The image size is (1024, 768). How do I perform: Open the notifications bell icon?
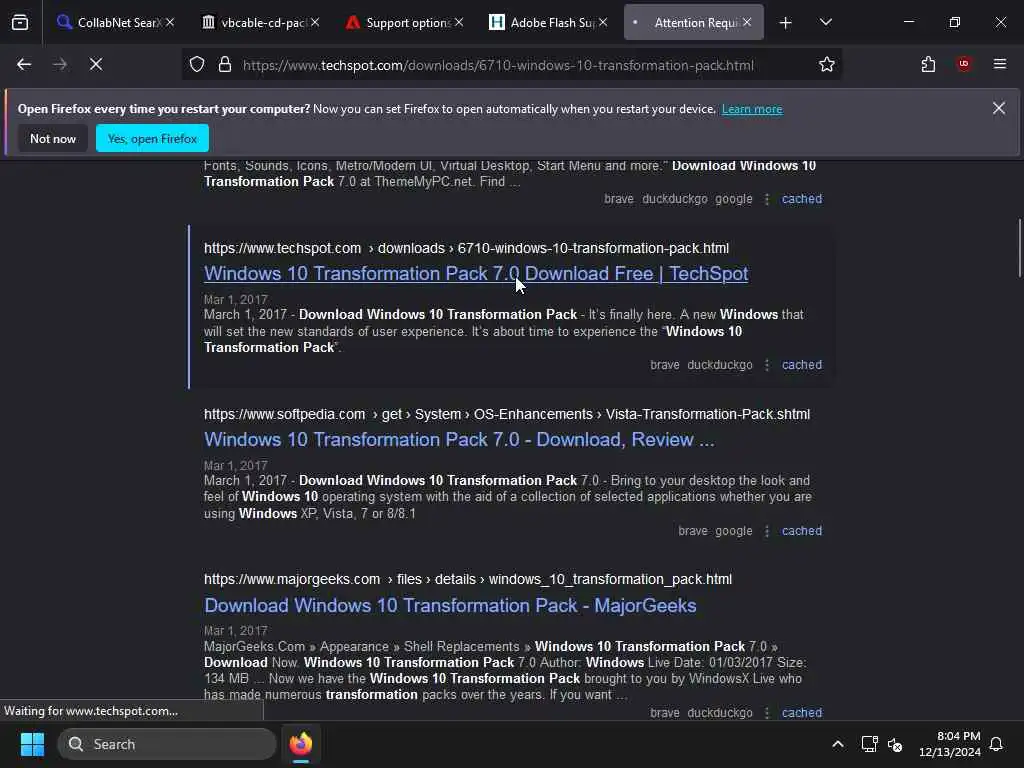click(x=997, y=744)
